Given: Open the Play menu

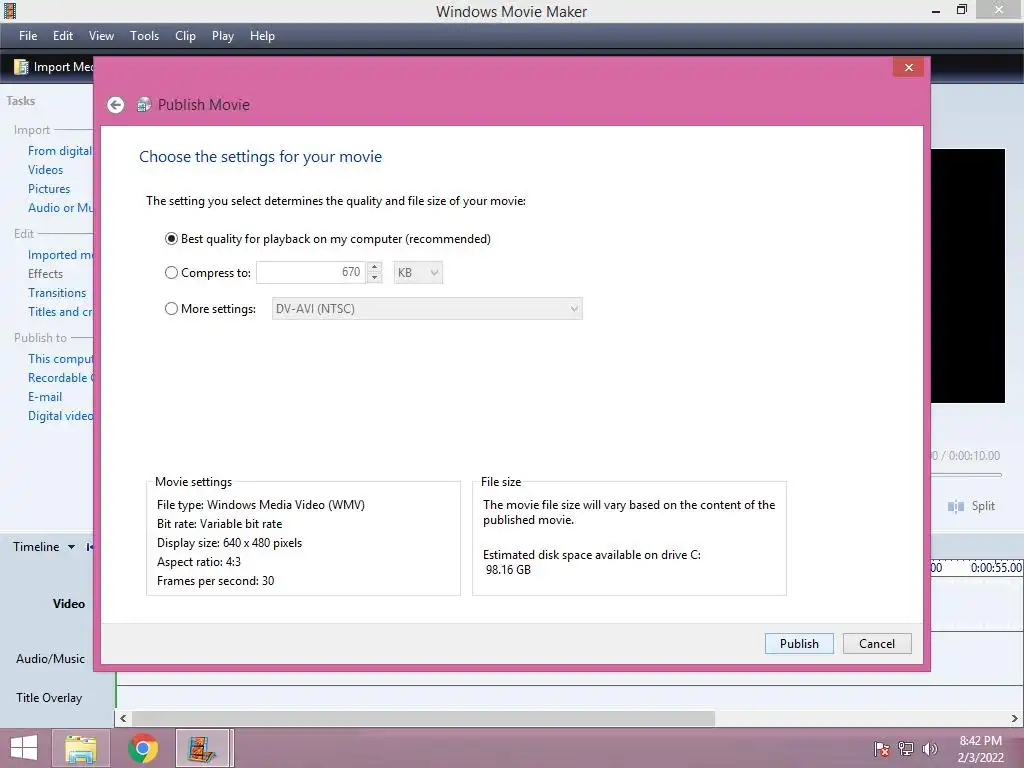Looking at the screenshot, I should [x=223, y=36].
